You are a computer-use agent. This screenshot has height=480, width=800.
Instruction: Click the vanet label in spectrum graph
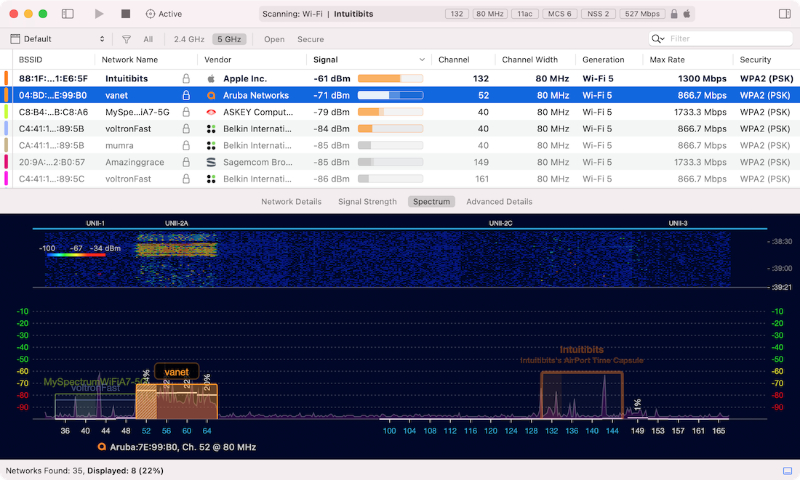[177, 372]
